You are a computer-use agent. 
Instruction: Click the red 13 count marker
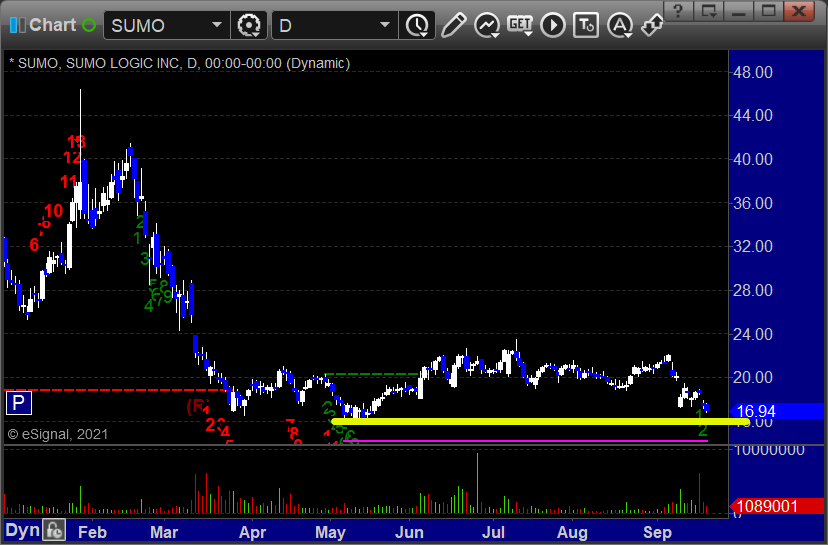pos(77,142)
